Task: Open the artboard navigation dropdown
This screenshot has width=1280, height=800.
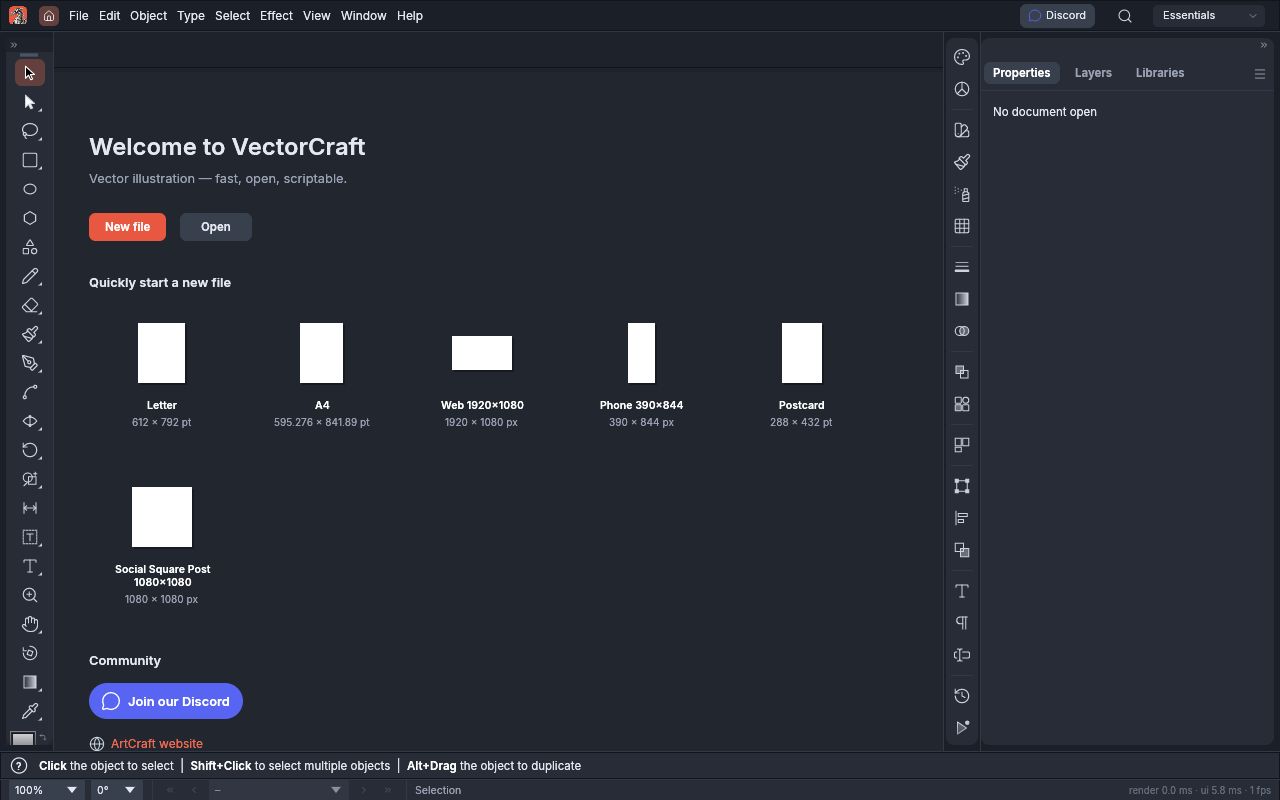Action: pos(277,790)
